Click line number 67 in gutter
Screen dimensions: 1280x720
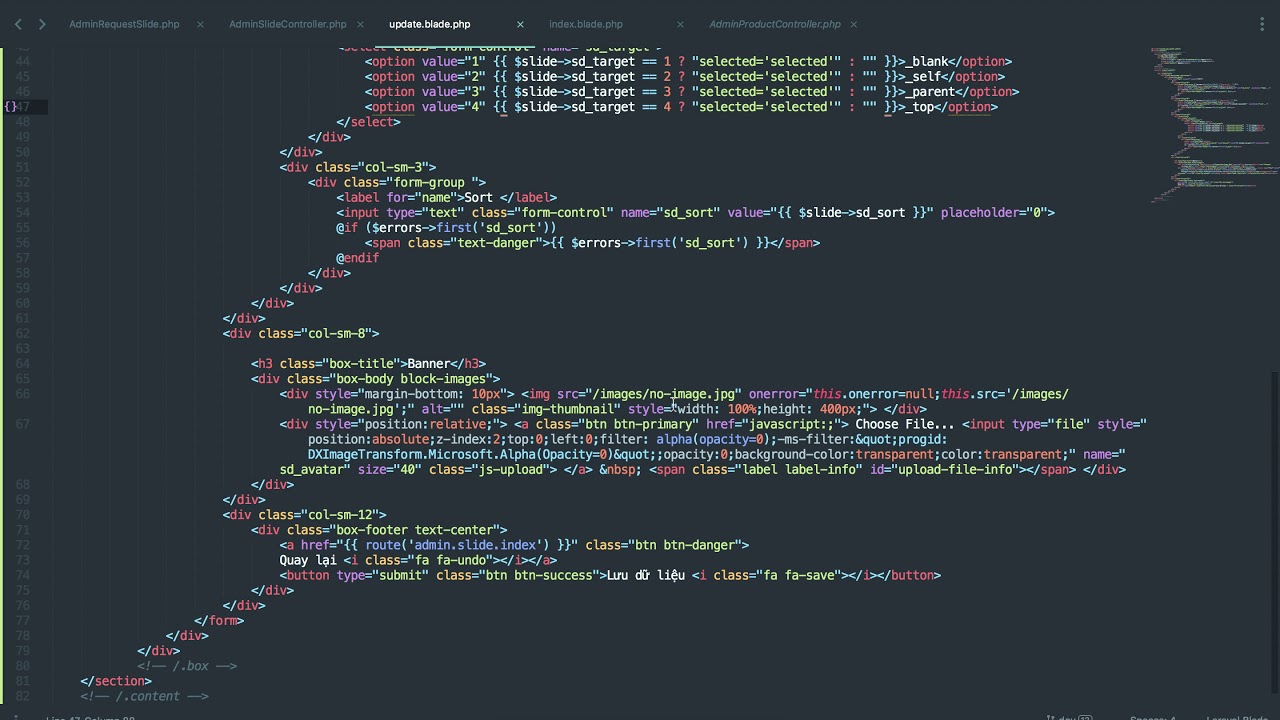tap(23, 424)
